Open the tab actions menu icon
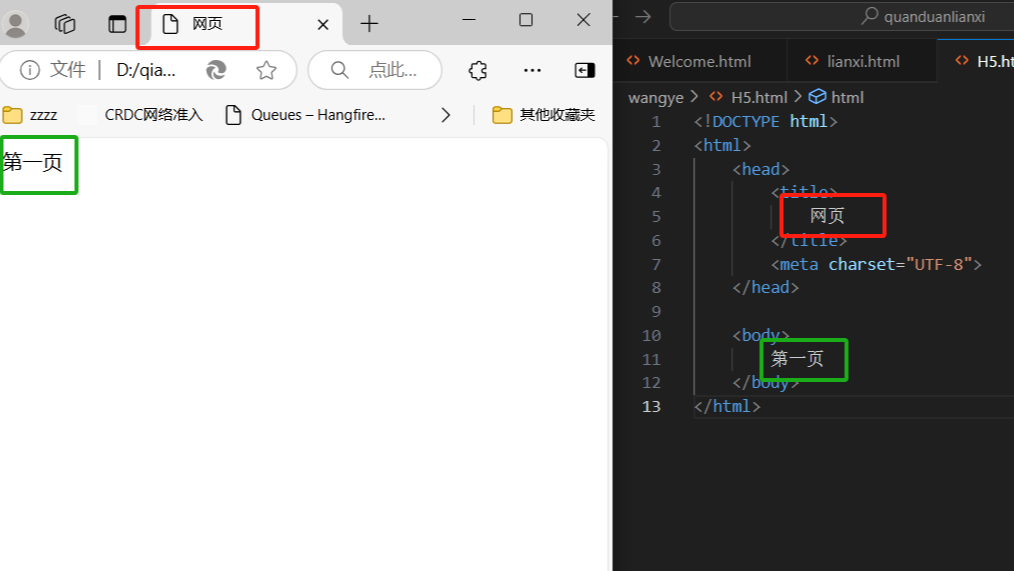This screenshot has width=1014, height=571. [117, 24]
